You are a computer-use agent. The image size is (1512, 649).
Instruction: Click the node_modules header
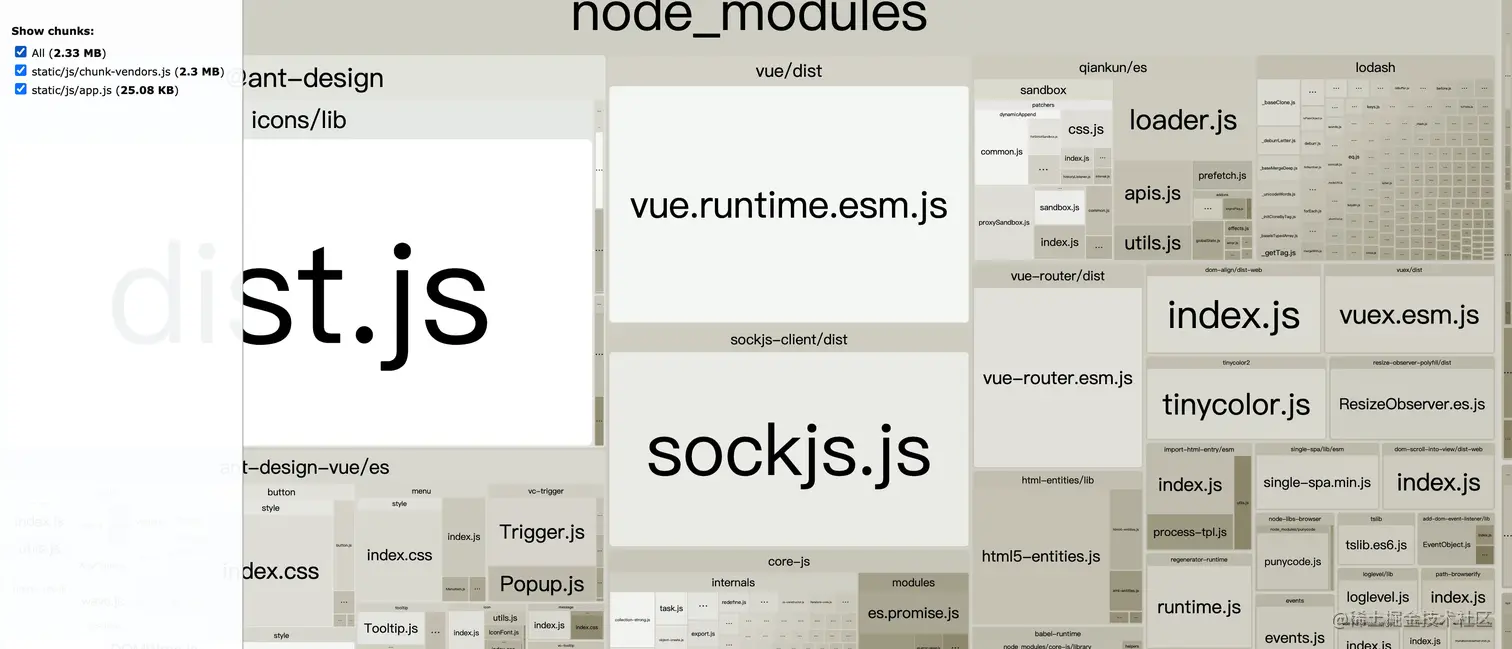(x=749, y=16)
